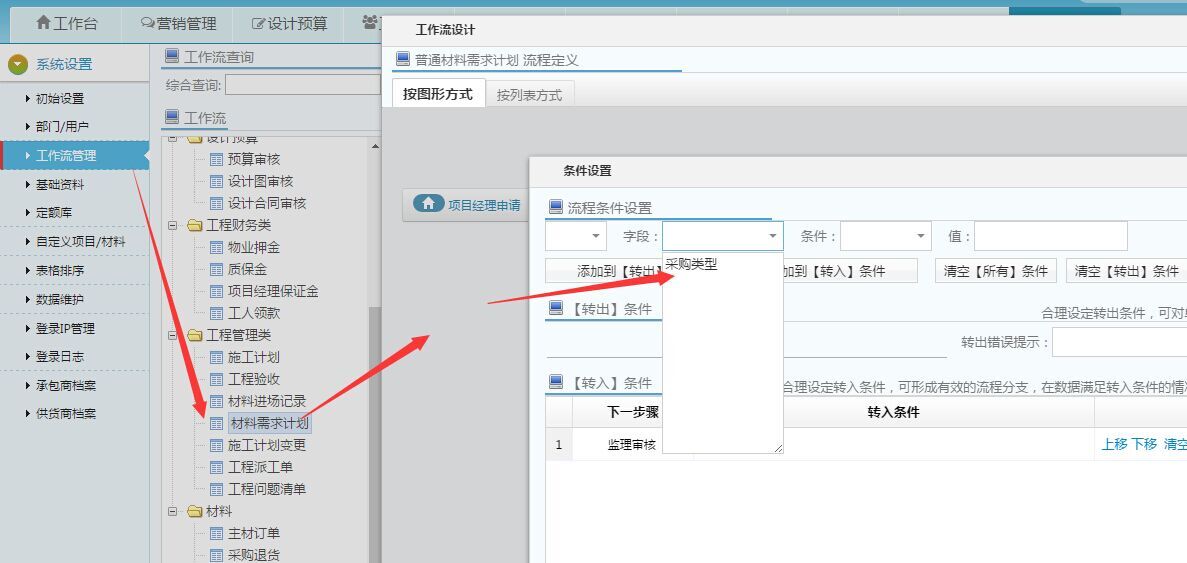Click the 工程管理类 folder icon
1187x563 pixels.
pyautogui.click(x=195, y=335)
